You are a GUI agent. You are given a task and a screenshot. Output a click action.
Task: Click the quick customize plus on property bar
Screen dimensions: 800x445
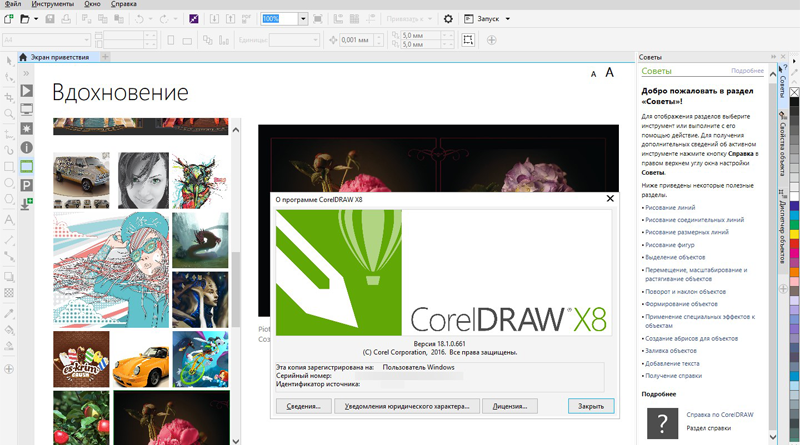pos(491,40)
